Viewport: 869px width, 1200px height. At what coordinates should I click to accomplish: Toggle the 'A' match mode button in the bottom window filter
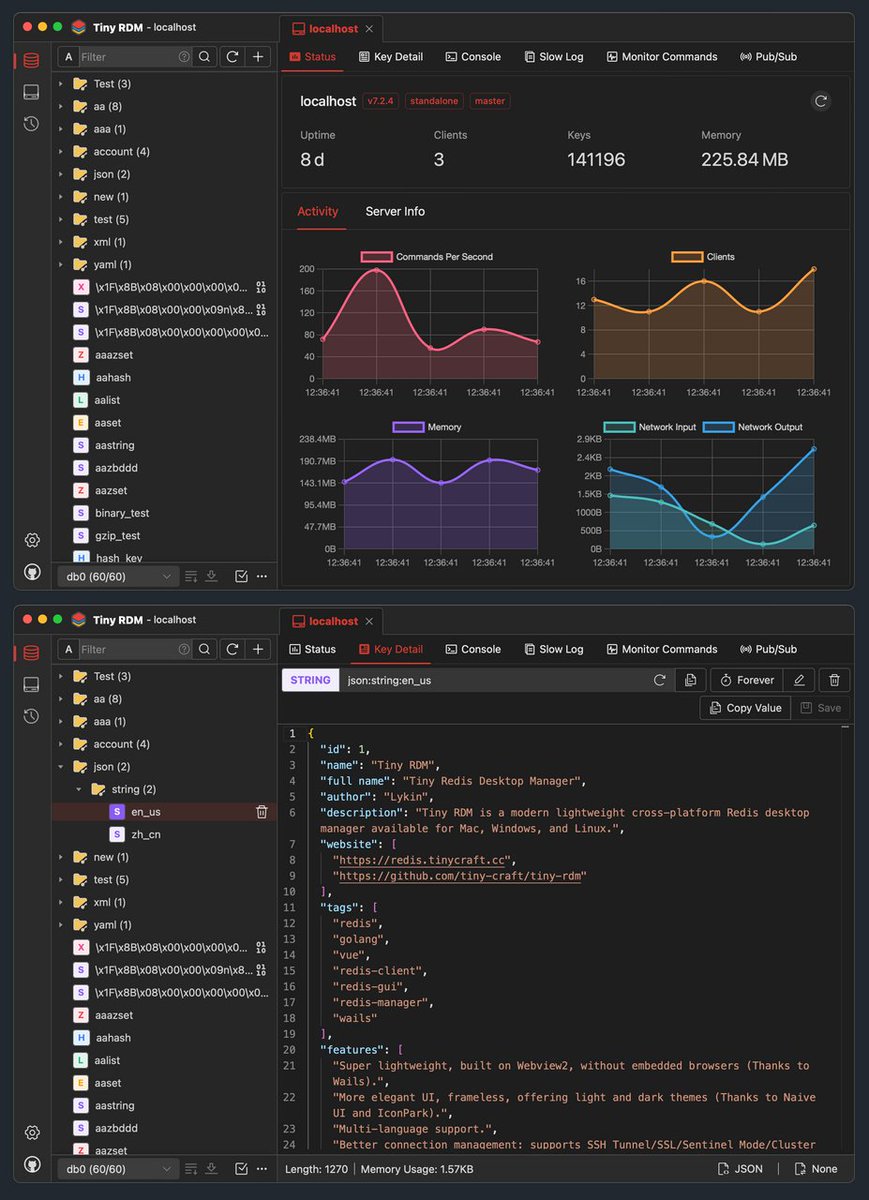[68, 649]
